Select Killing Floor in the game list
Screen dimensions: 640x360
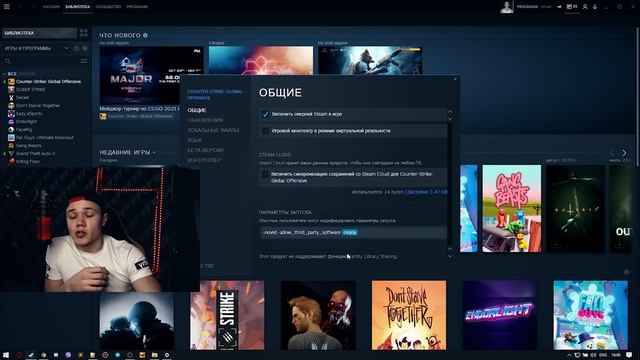[x=28, y=161]
